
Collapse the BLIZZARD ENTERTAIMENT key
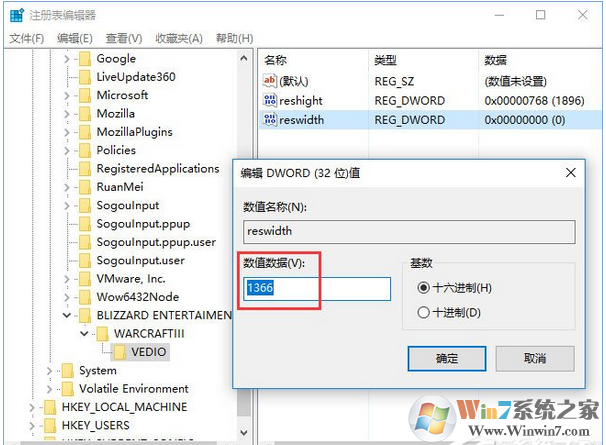click(66, 315)
